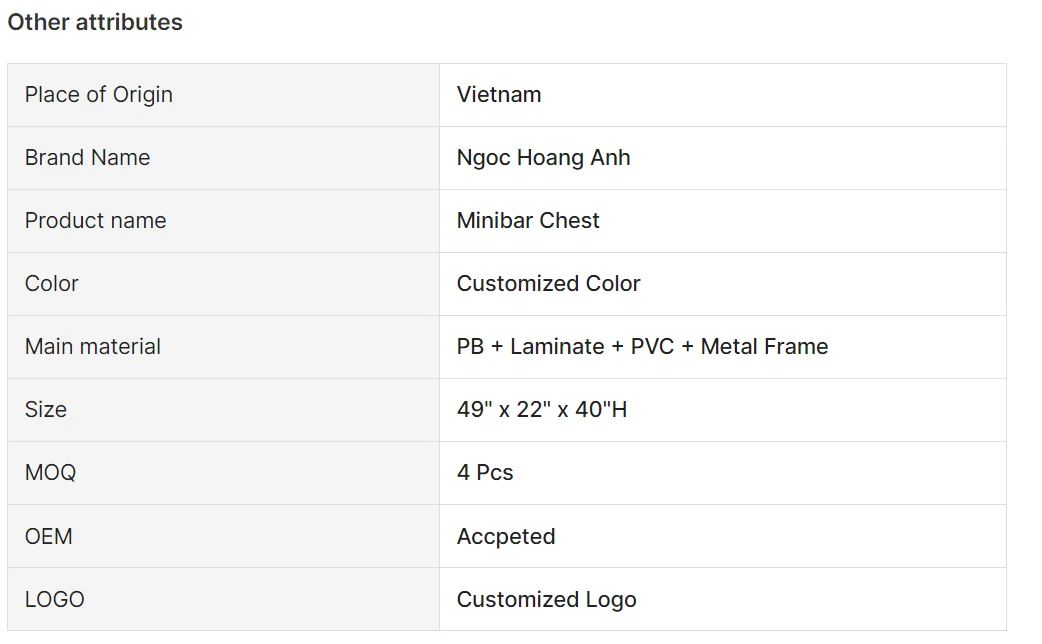The width and height of the screenshot is (1042, 644).
Task: Select the "4 Pcs" quantity value
Action: (x=485, y=473)
